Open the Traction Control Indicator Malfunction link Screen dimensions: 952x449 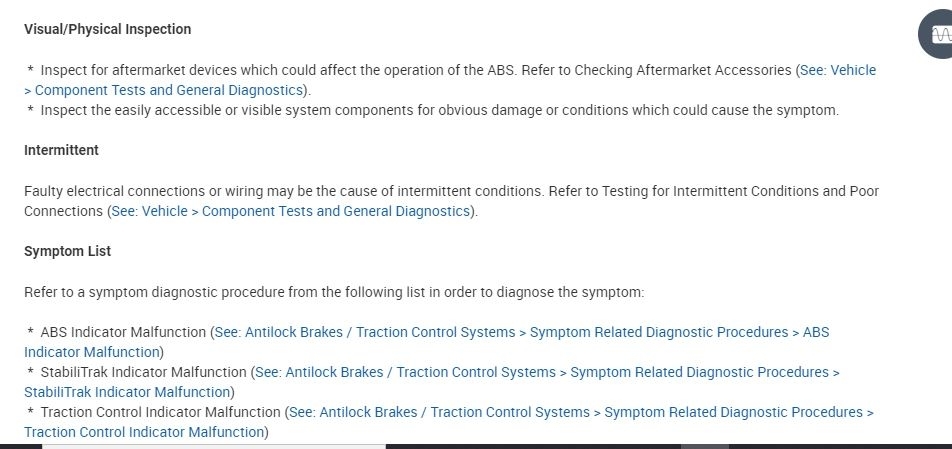580,412
